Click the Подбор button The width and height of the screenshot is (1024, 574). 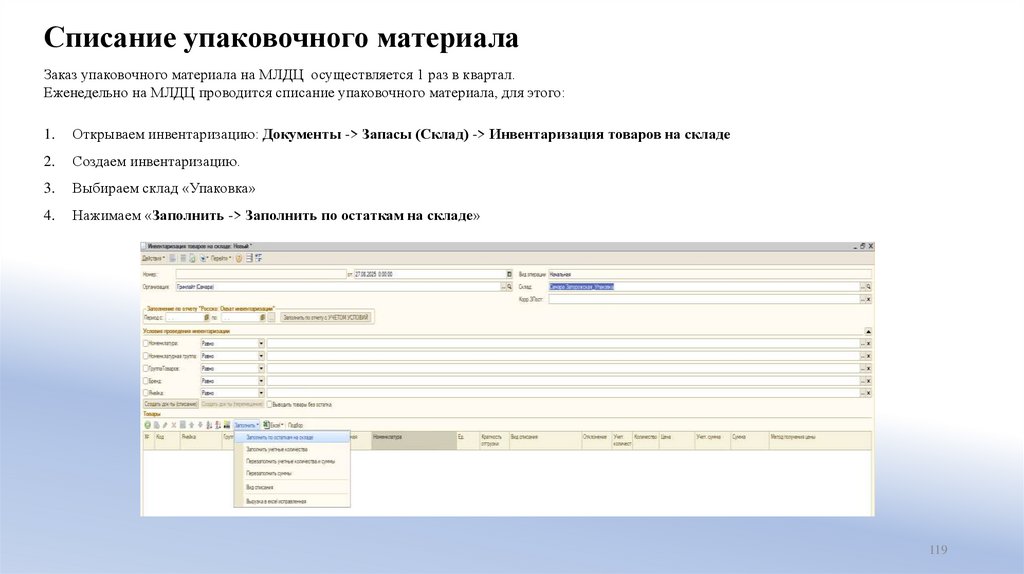(x=295, y=425)
